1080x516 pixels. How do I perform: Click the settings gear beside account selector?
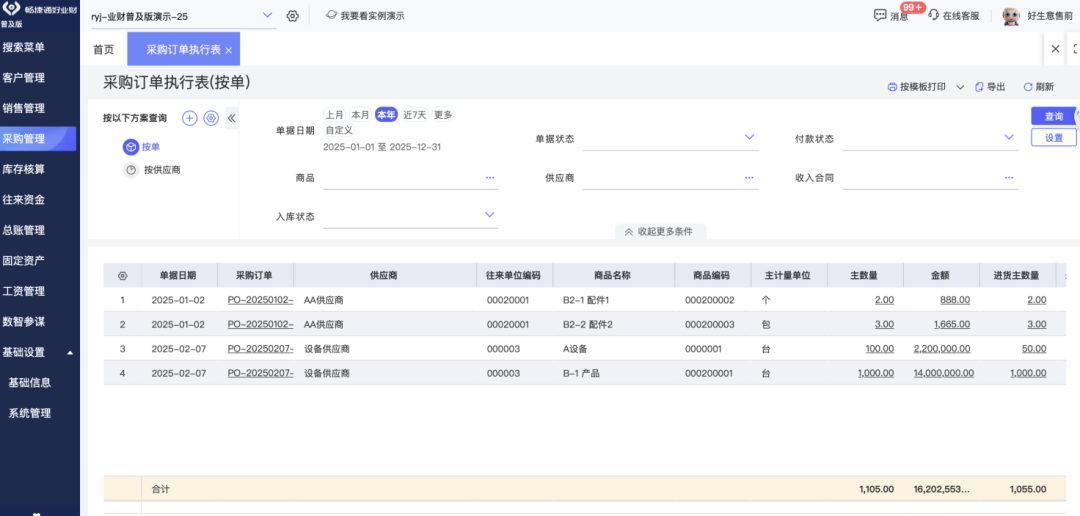coord(293,16)
